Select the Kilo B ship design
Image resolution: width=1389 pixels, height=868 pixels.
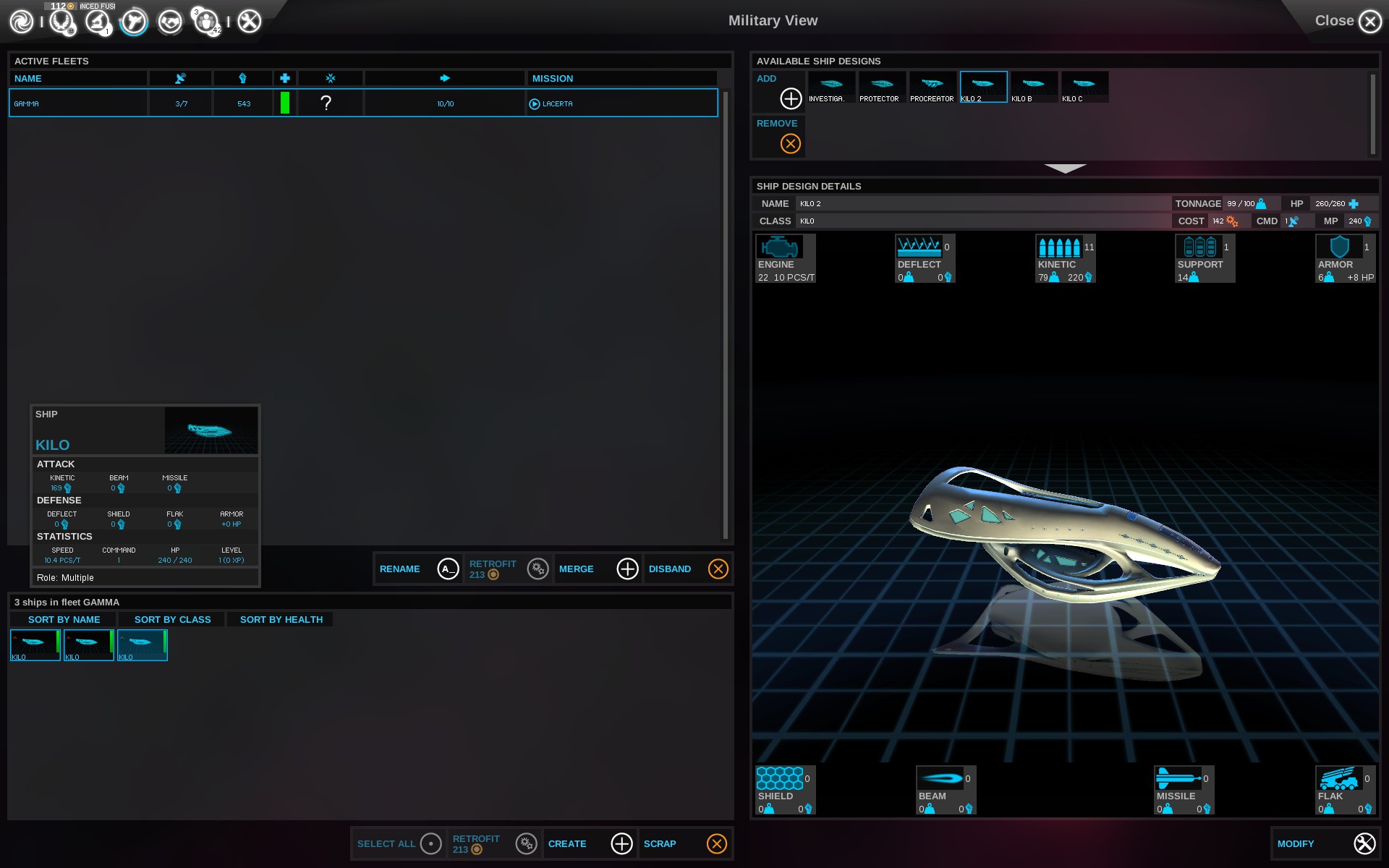pos(1034,87)
